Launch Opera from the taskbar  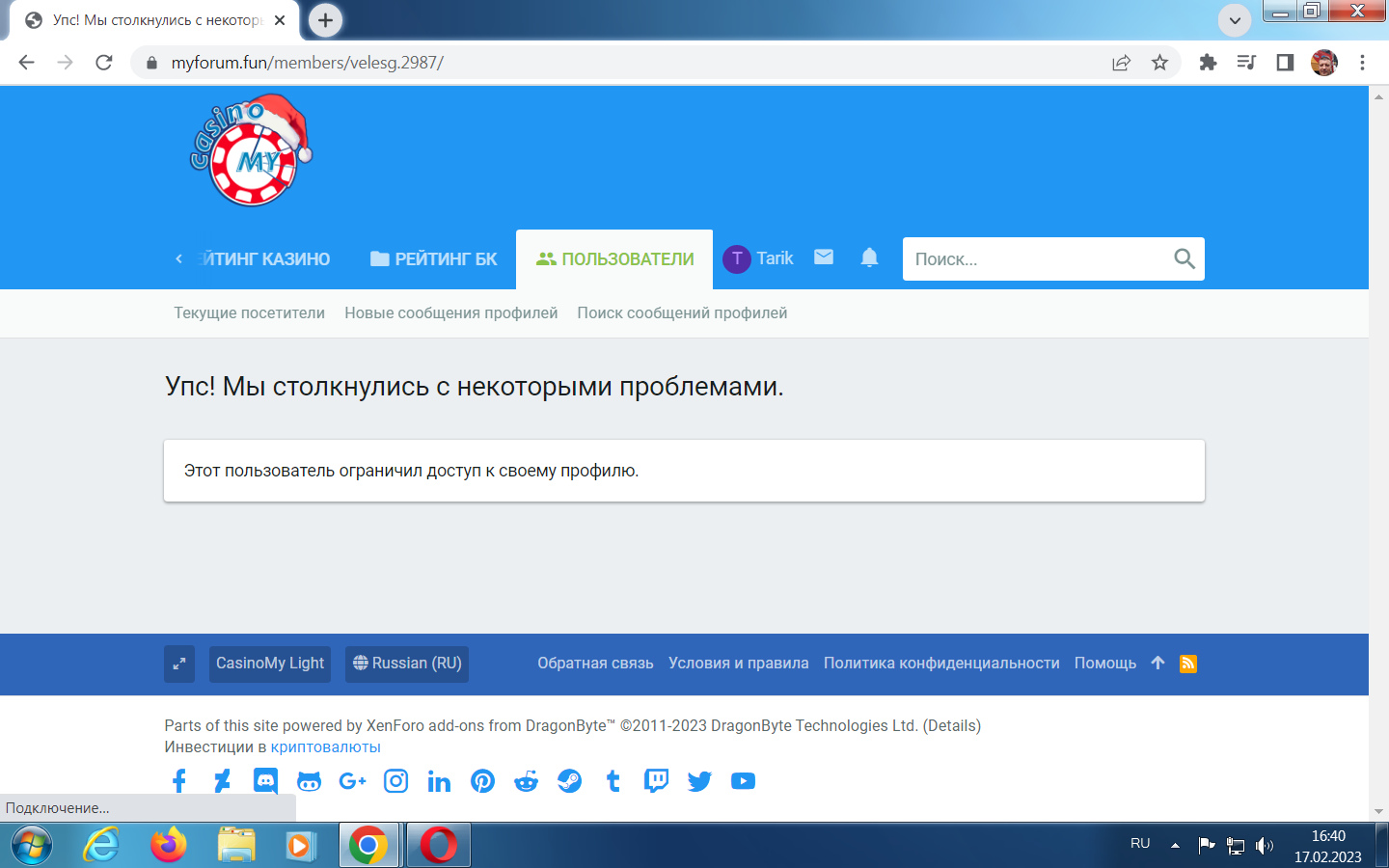point(439,845)
